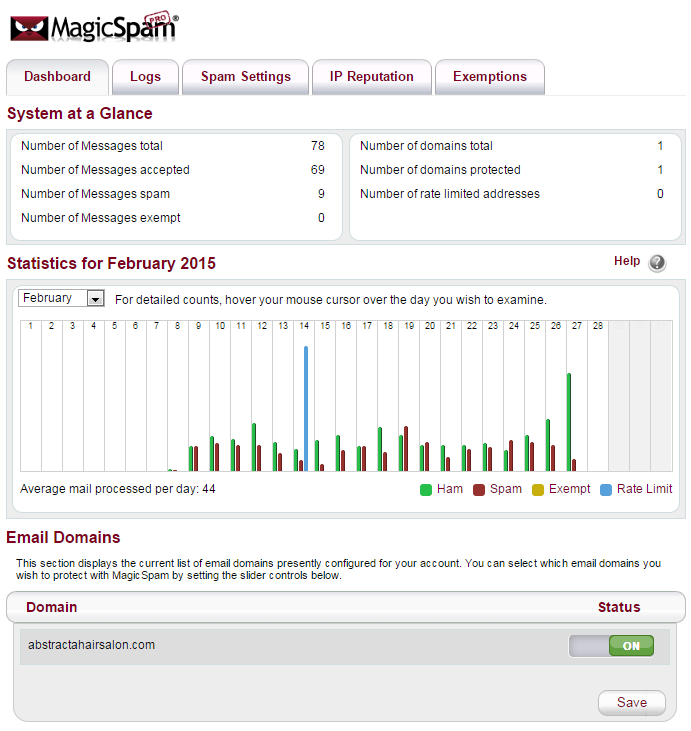Open the Spam Settings tab
Screen dimensions: 691x731
point(245,77)
